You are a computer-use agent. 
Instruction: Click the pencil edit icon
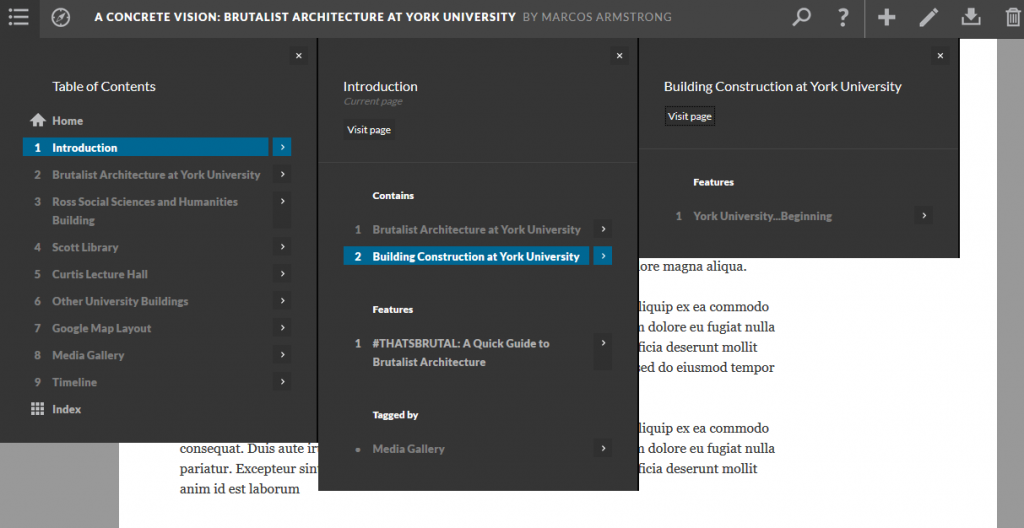click(929, 18)
